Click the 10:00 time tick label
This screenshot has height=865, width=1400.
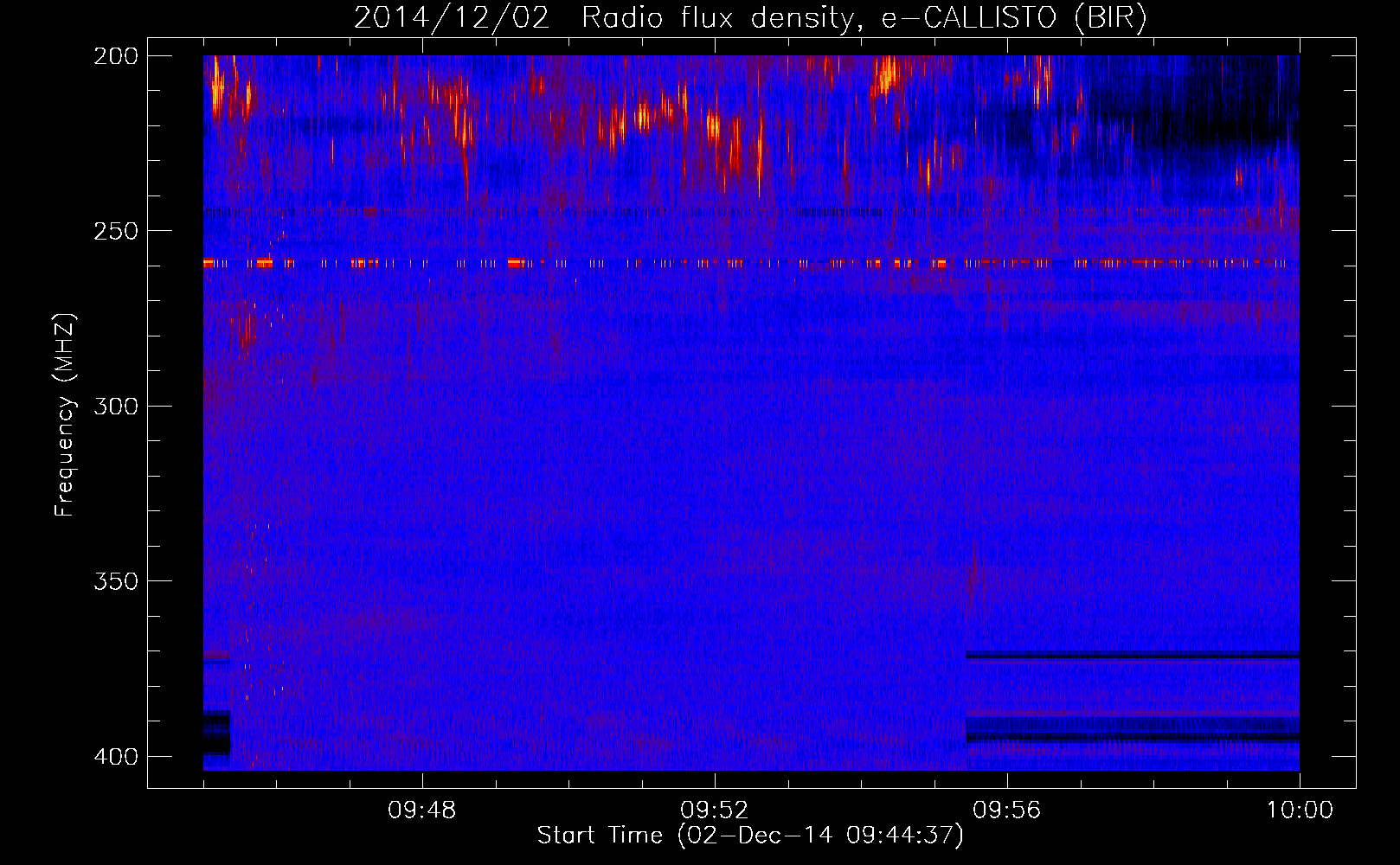click(x=1300, y=811)
